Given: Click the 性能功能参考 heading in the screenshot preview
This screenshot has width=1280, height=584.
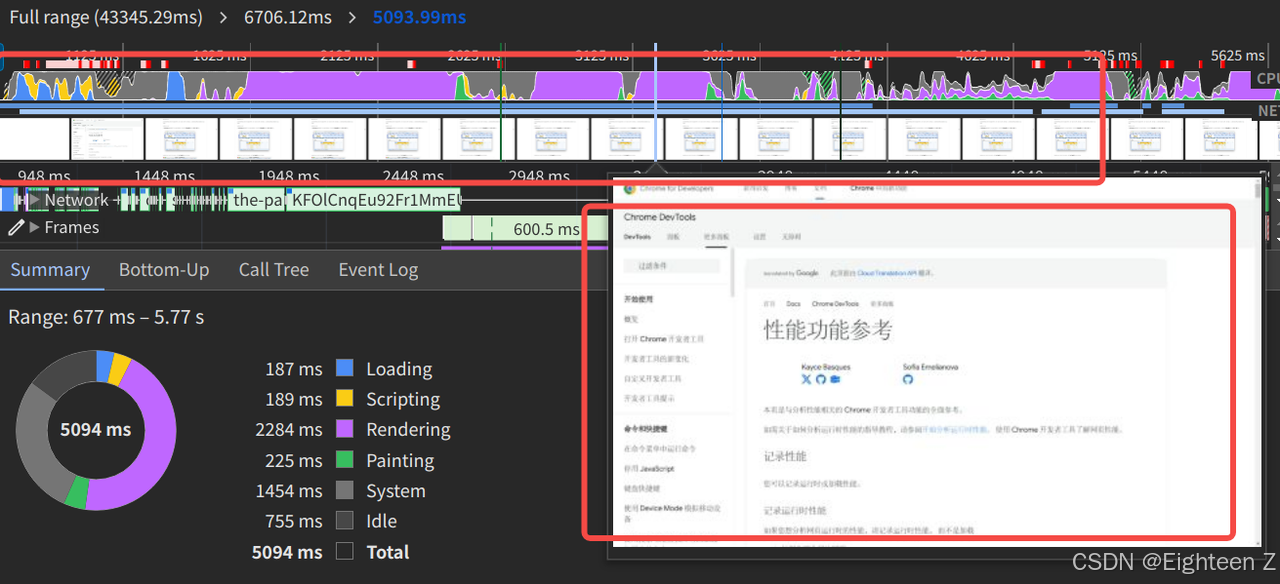Looking at the screenshot, I should [828, 329].
